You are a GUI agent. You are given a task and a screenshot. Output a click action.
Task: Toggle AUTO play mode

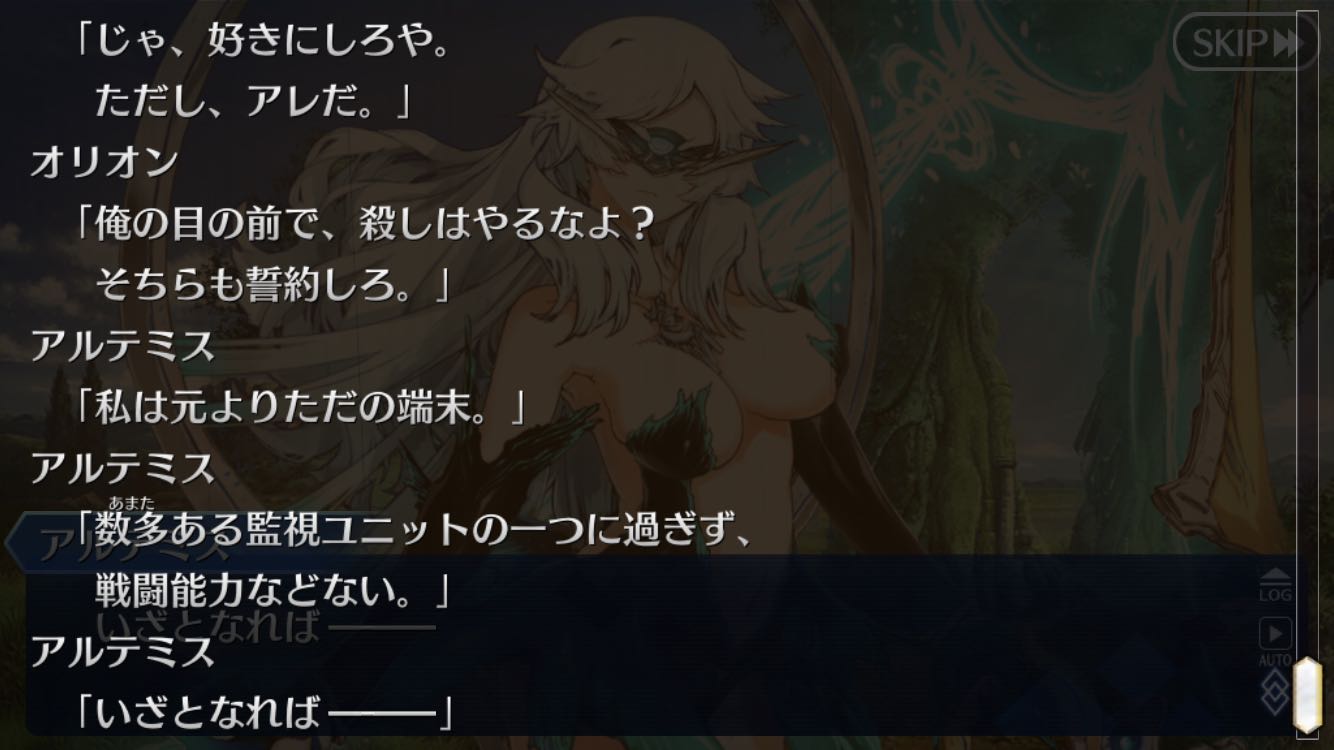click(x=1275, y=642)
